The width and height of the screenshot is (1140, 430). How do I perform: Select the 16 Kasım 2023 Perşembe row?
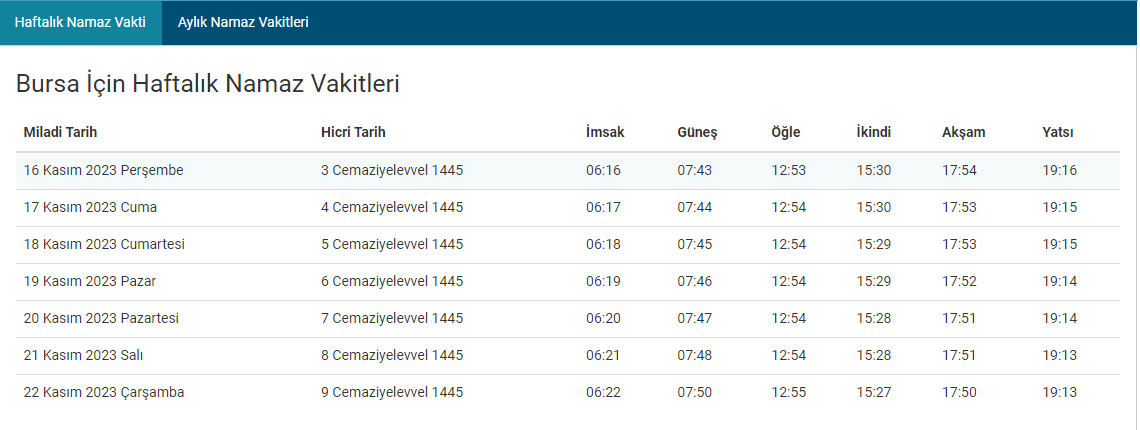pyautogui.click(x=103, y=170)
